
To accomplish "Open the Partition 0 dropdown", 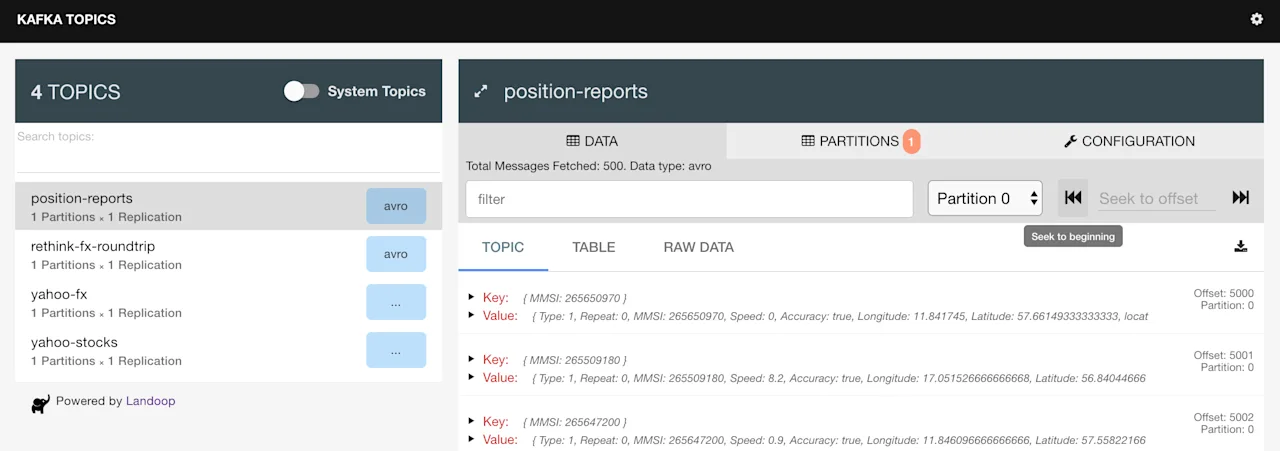I will click(985, 198).
